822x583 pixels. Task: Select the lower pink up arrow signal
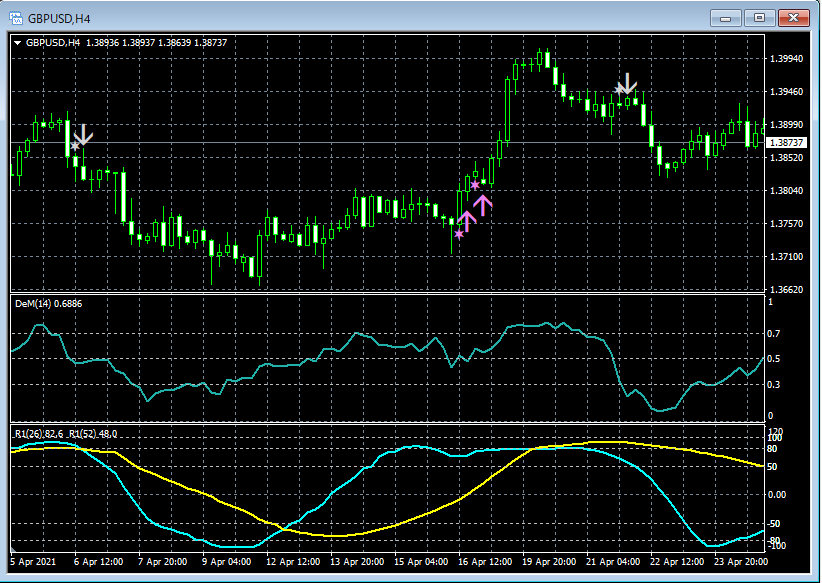pos(467,220)
